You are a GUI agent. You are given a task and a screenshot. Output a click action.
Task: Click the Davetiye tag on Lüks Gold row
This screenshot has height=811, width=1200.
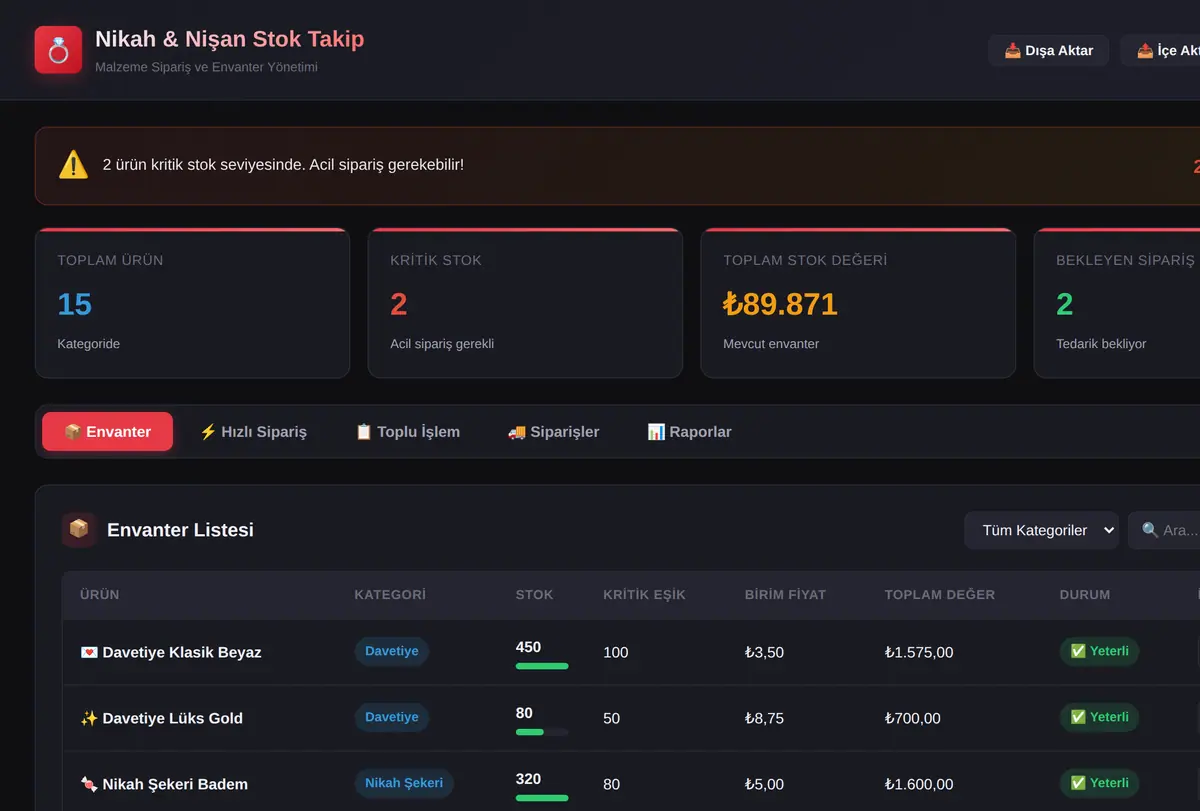point(392,717)
